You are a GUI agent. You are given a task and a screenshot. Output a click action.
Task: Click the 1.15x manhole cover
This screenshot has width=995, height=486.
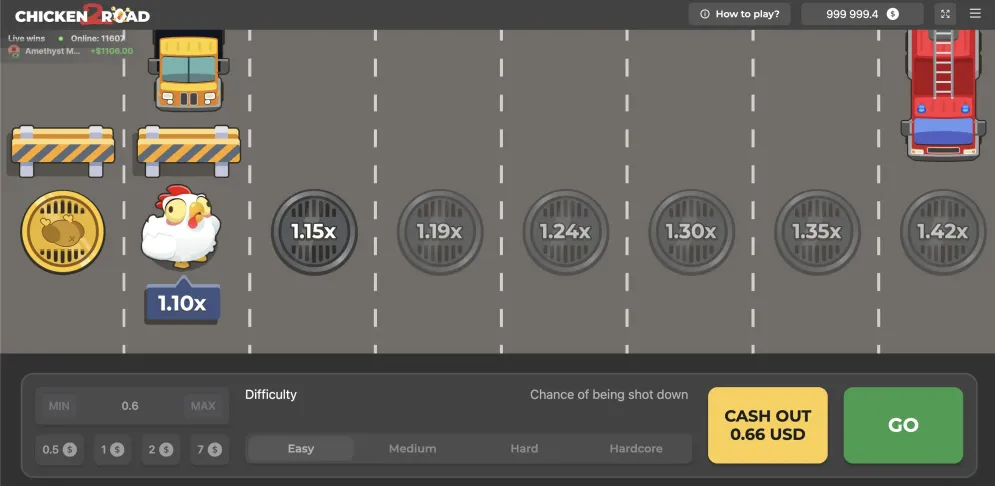click(x=314, y=232)
